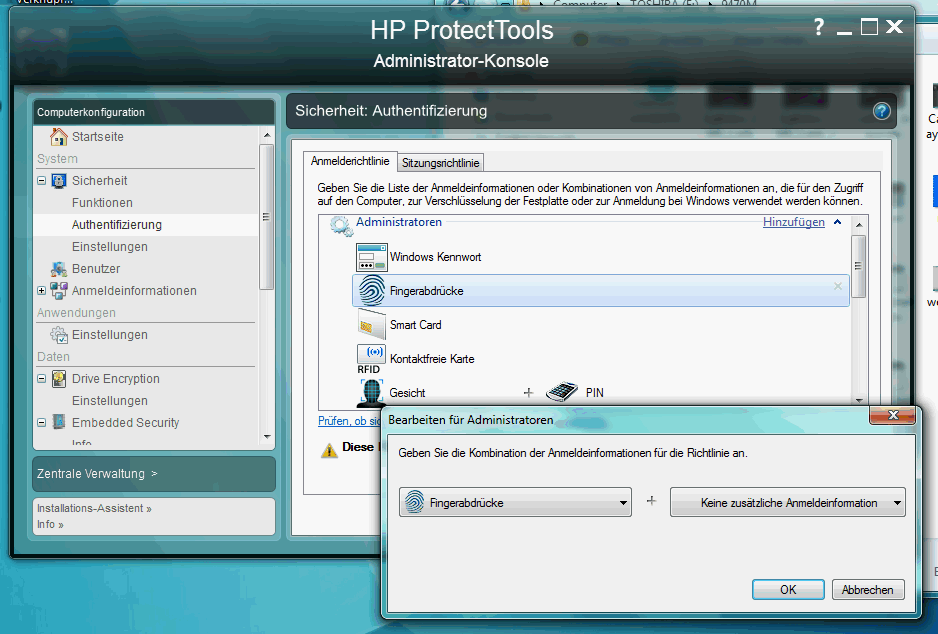Select the Smart Card text label
Image resolution: width=938 pixels, height=634 pixels.
click(x=416, y=325)
